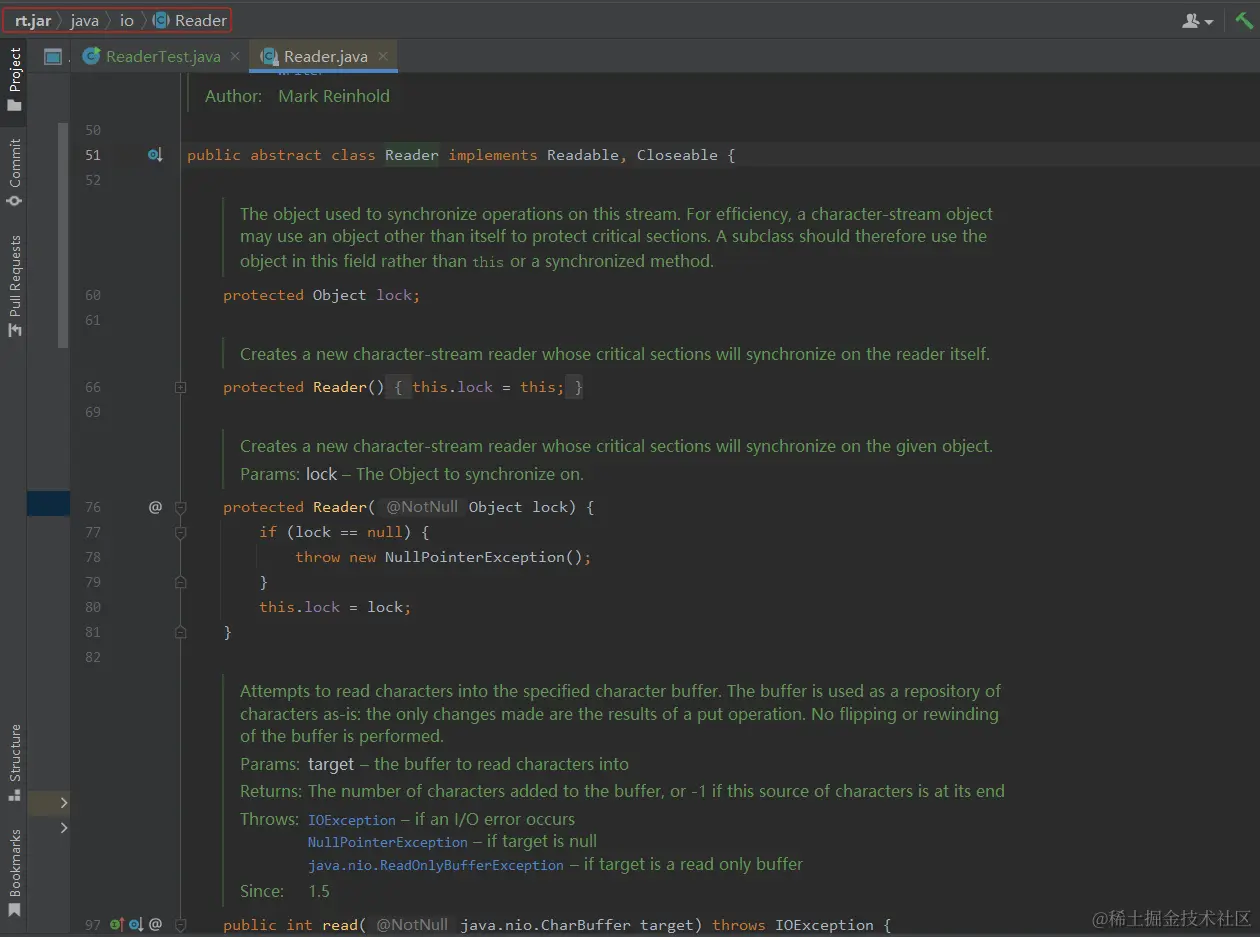Expand the highlighted project tree row chevron
Screen dimensions: 1260x937
(x=63, y=803)
